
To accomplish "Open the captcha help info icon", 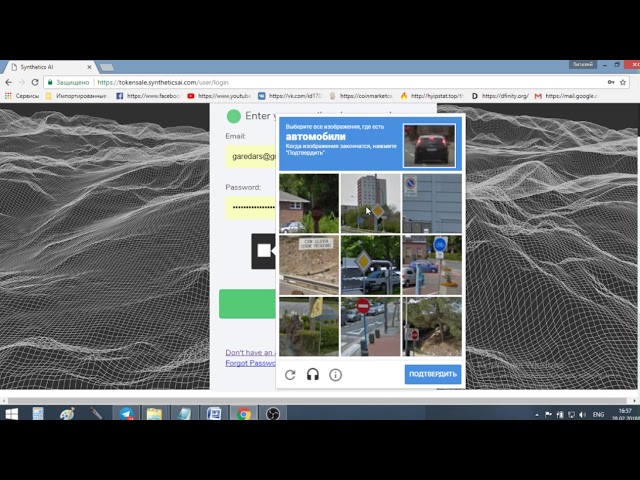I will tap(336, 375).
